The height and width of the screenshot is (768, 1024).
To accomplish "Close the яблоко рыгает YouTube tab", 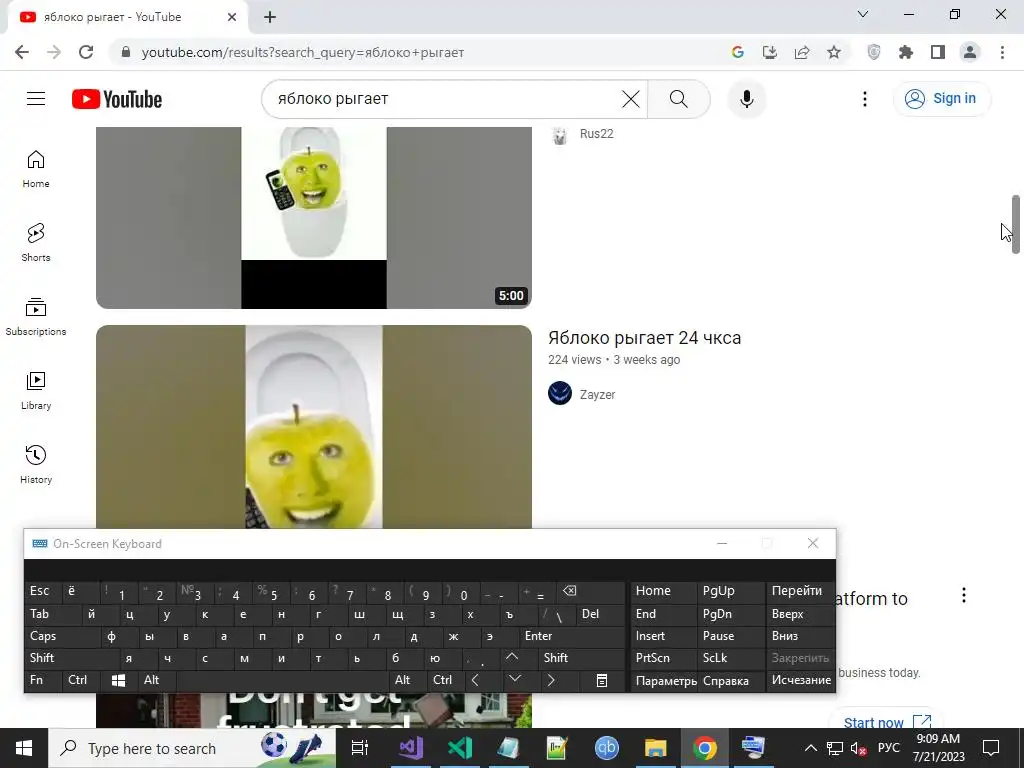I will (232, 17).
